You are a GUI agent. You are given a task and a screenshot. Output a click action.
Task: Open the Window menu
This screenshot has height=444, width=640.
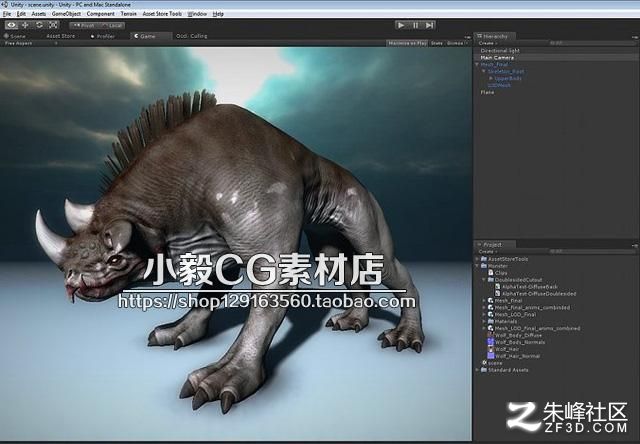click(197, 14)
